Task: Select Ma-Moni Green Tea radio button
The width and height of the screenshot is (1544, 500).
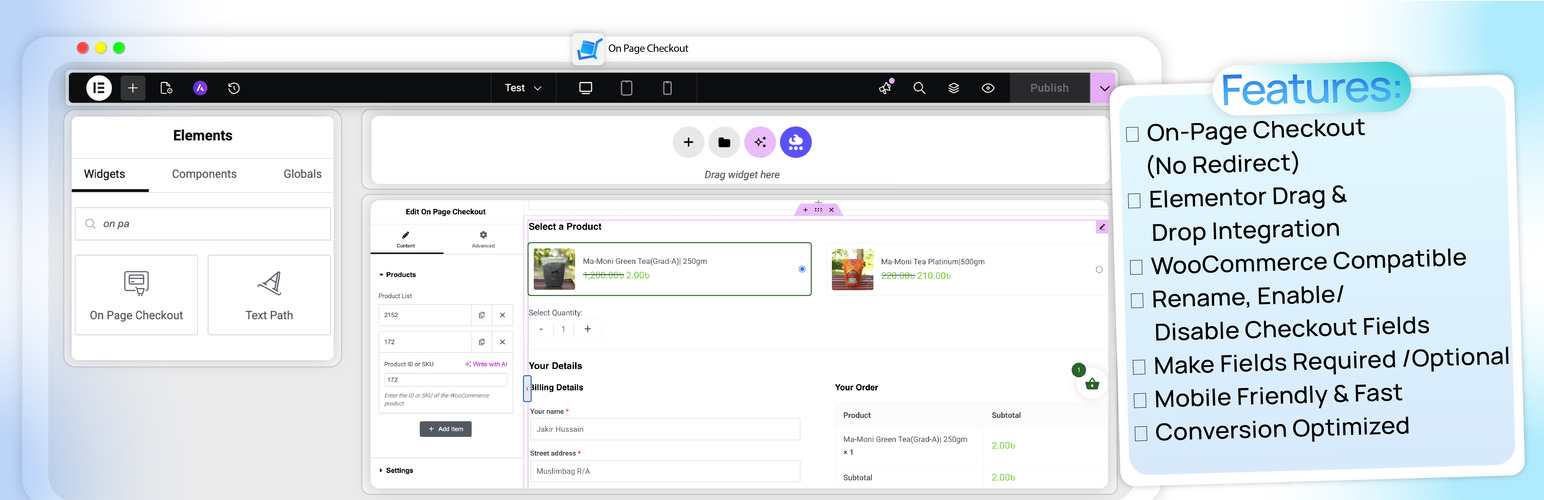Action: pyautogui.click(x=802, y=269)
